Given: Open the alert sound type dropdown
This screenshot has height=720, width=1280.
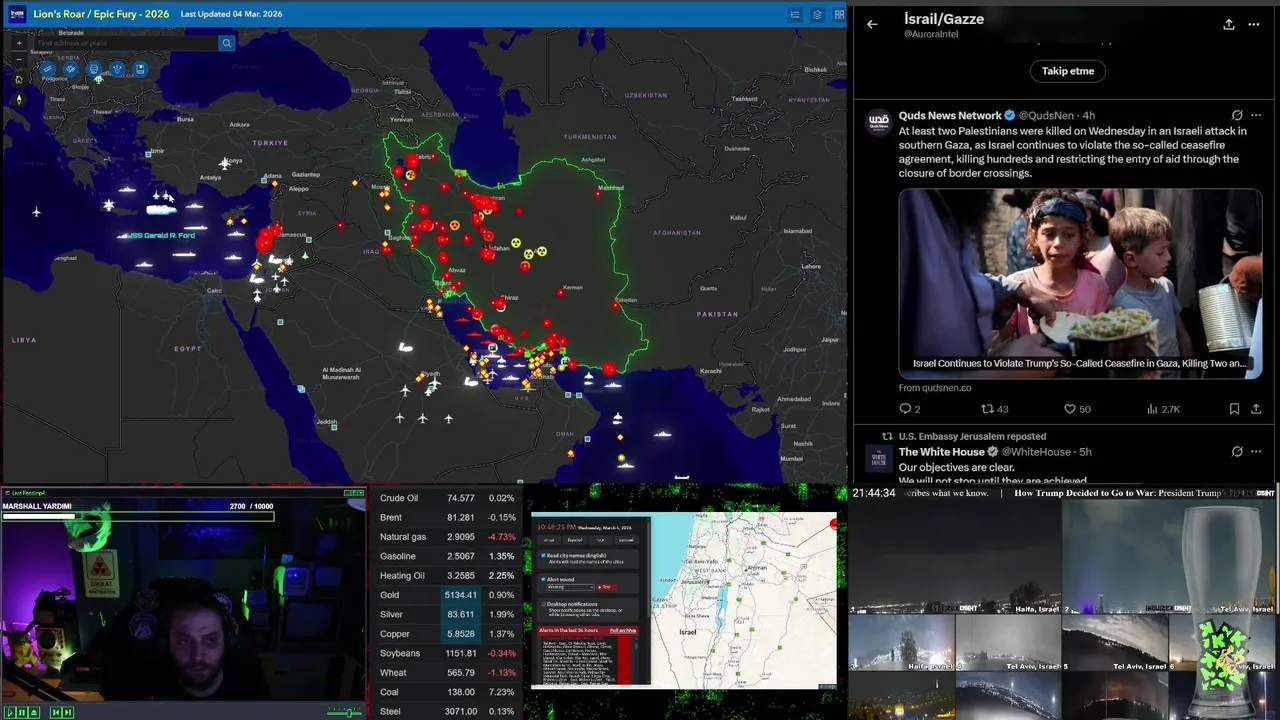Looking at the screenshot, I should coord(570,587).
